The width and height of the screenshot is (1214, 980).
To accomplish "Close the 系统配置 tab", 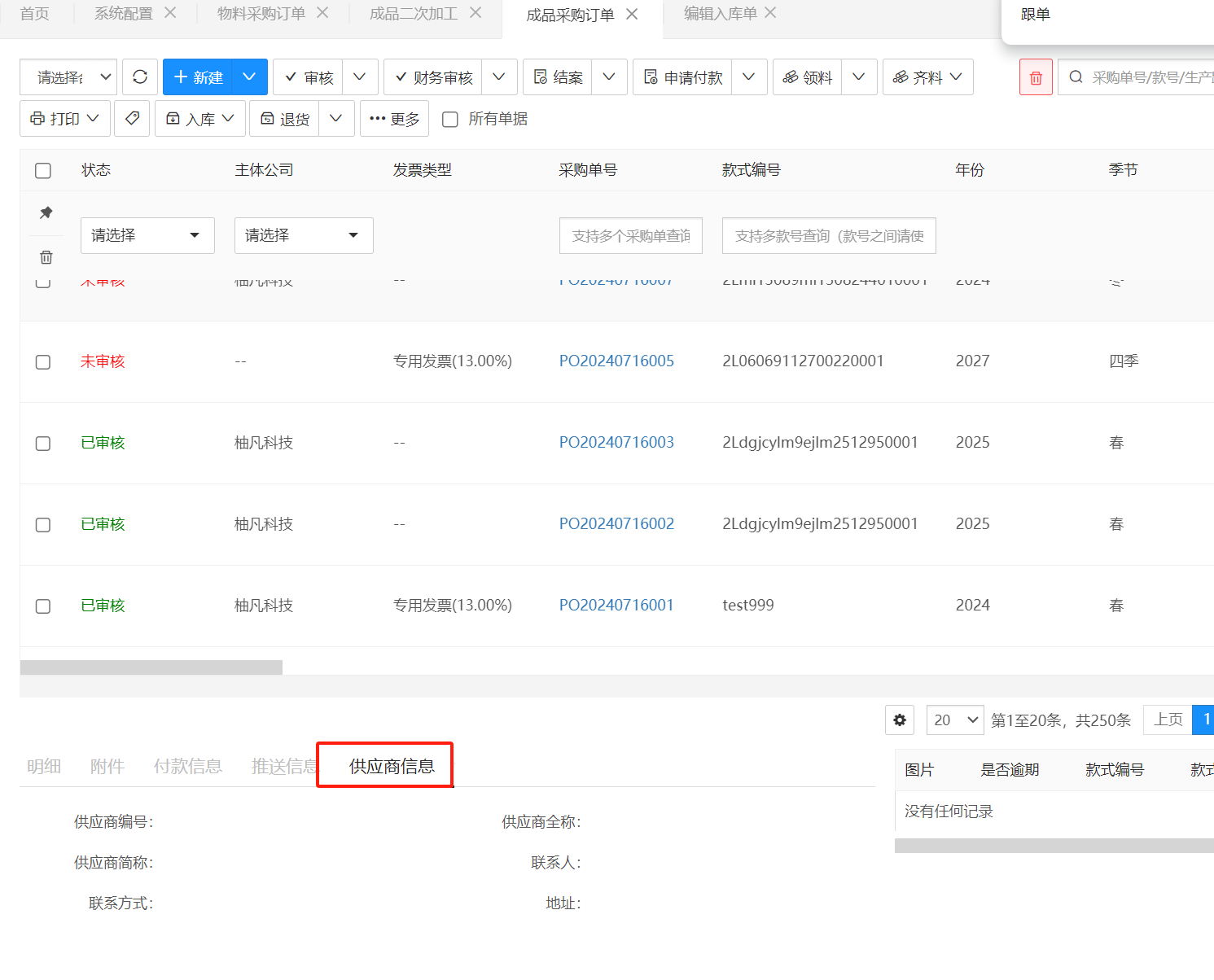I will pyautogui.click(x=170, y=13).
